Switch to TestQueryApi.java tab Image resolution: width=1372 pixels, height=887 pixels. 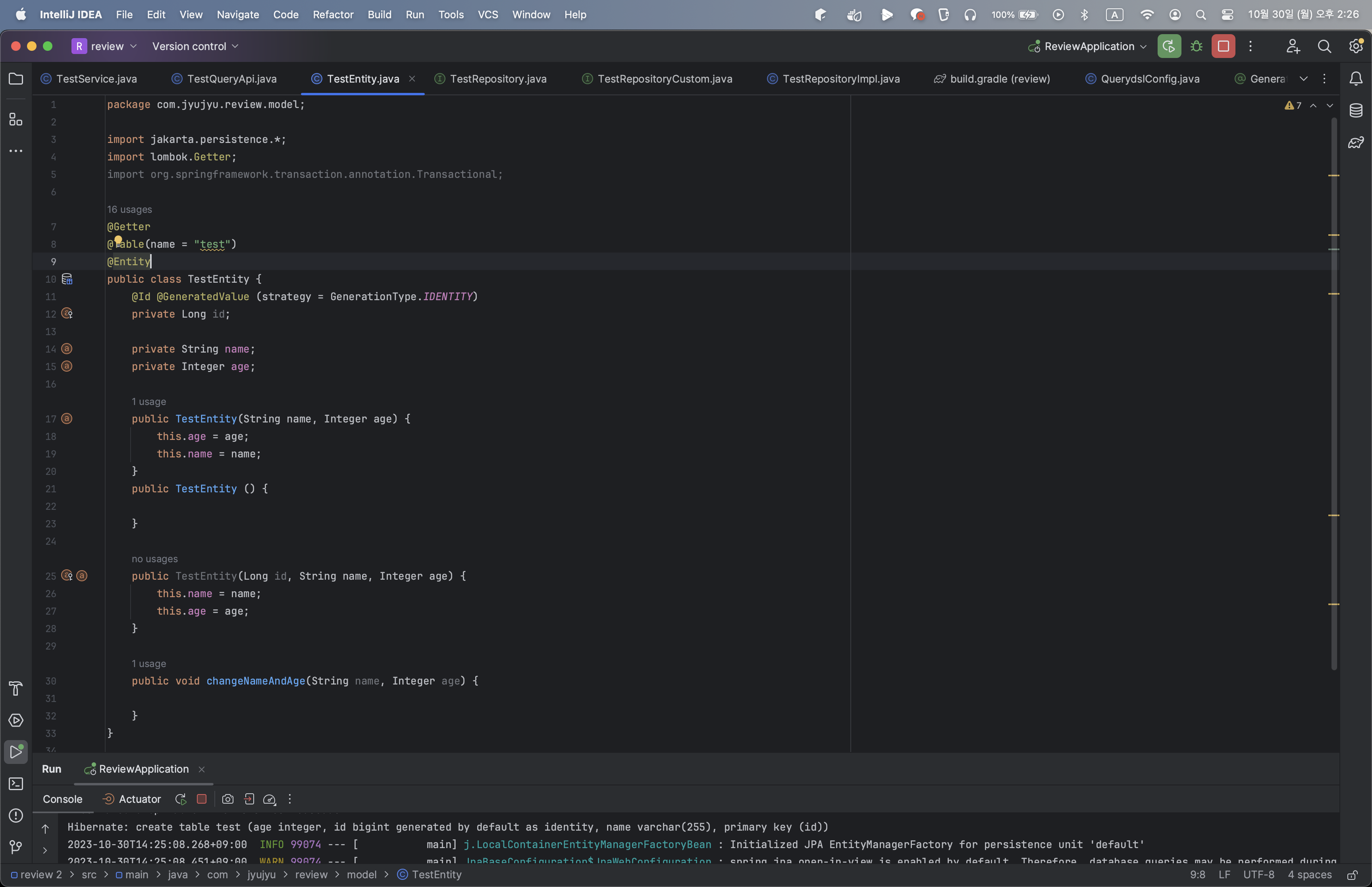(225, 79)
